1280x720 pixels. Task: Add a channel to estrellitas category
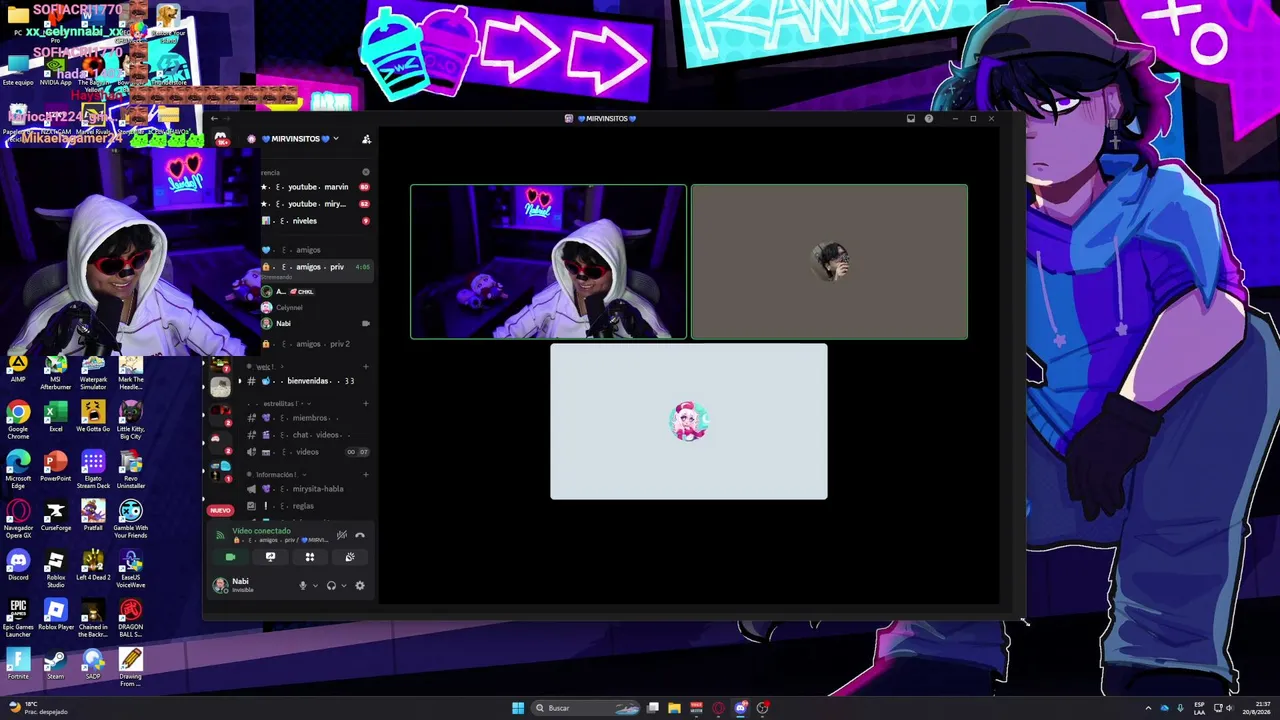pyautogui.click(x=366, y=404)
